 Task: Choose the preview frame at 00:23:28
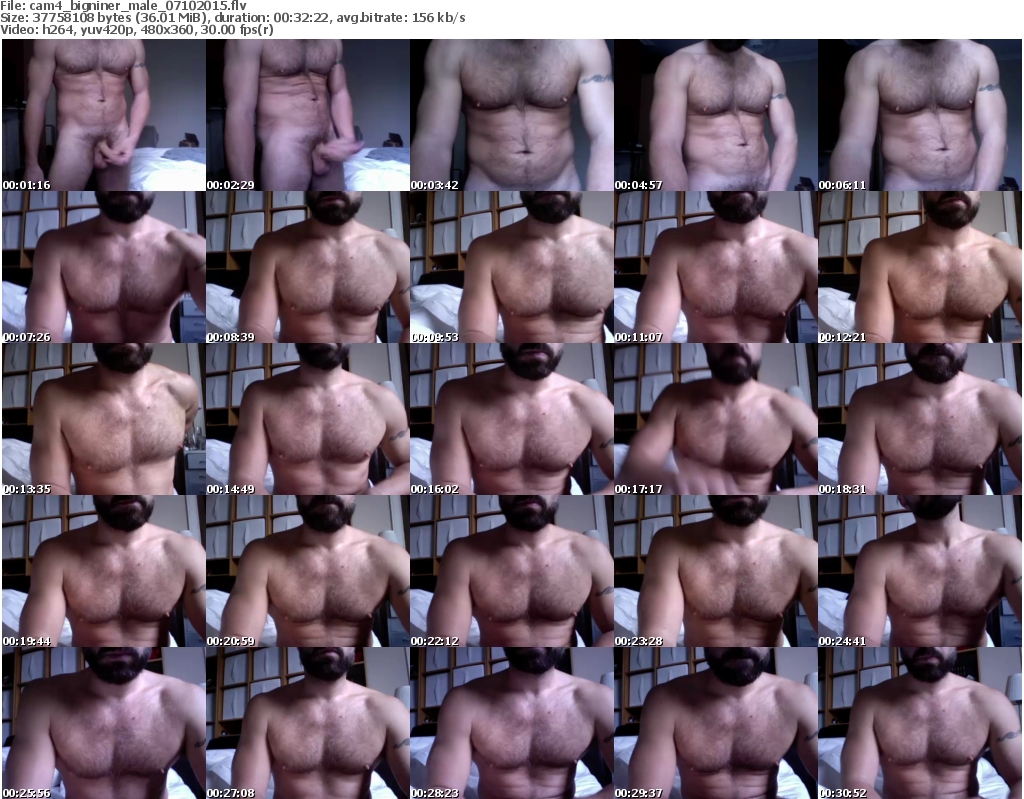coord(716,571)
